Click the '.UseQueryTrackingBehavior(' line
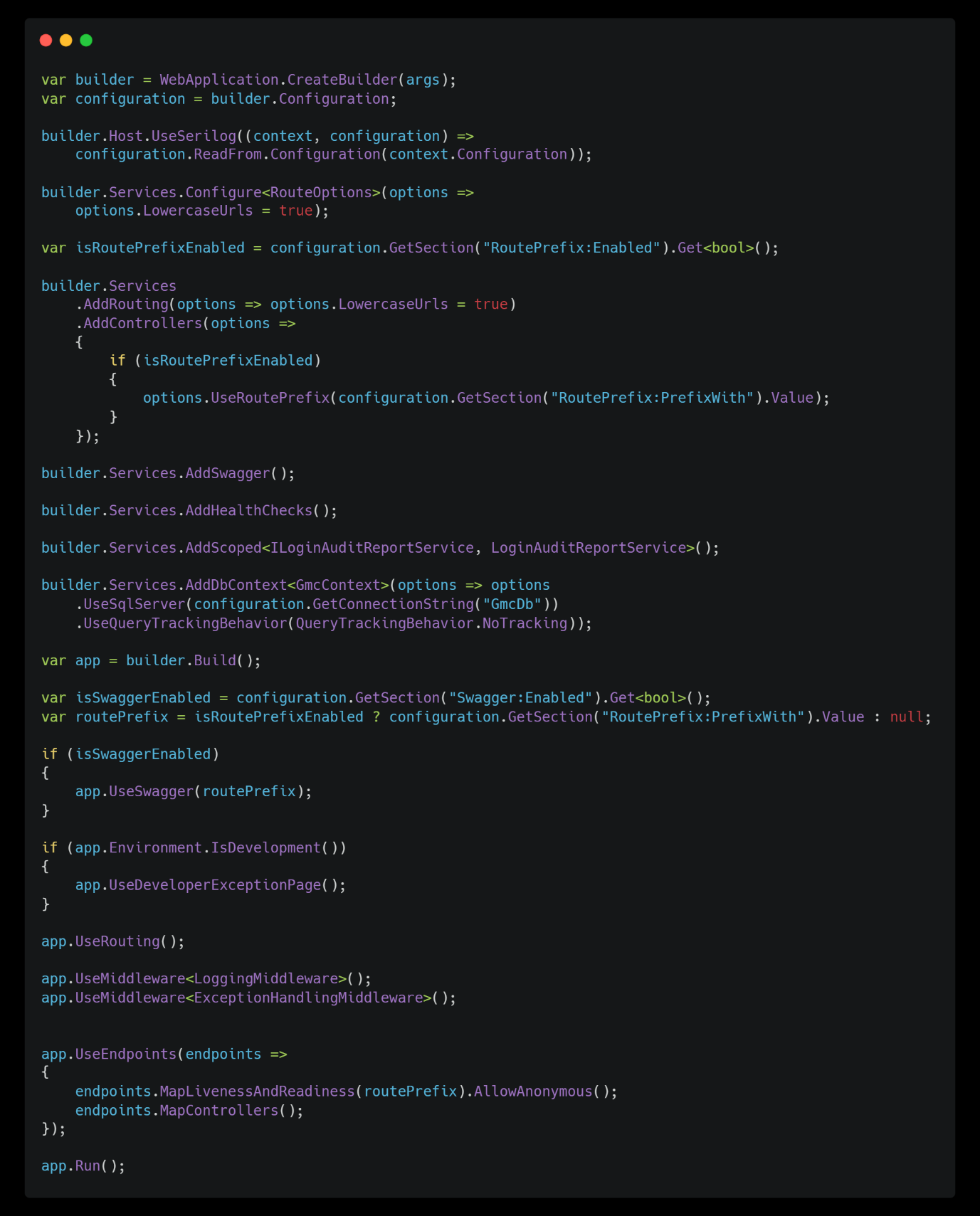The image size is (980, 1216). coord(334,623)
